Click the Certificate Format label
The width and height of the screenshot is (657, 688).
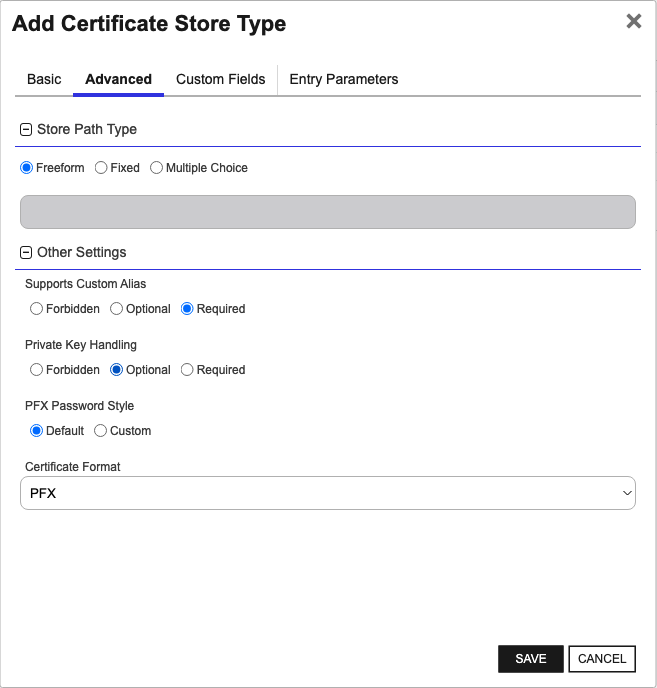coord(72,467)
